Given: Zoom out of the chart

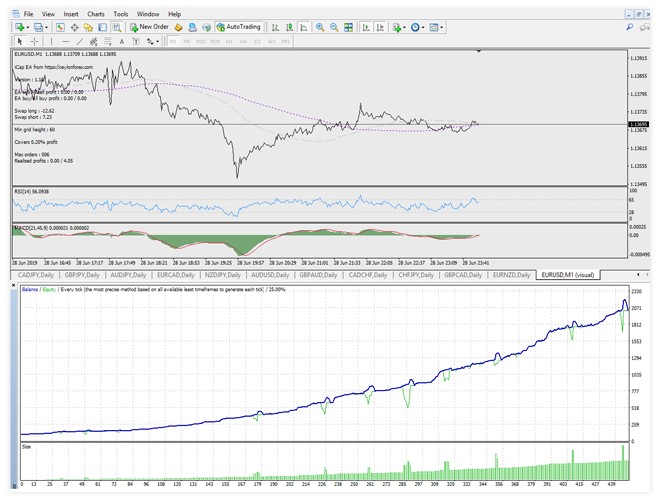Looking at the screenshot, I should point(334,27).
